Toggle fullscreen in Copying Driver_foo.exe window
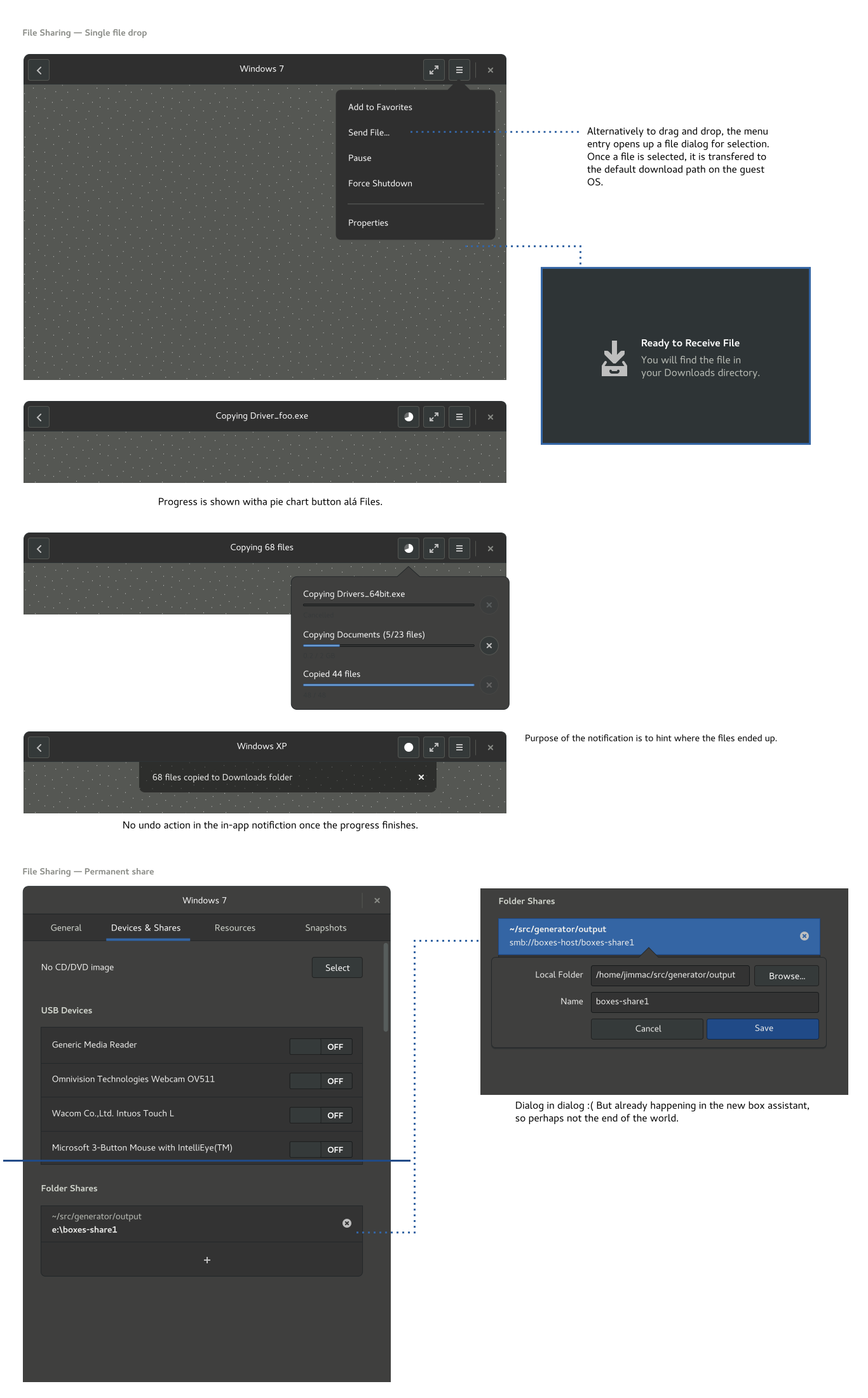This screenshot has width=868, height=1398. [x=434, y=417]
